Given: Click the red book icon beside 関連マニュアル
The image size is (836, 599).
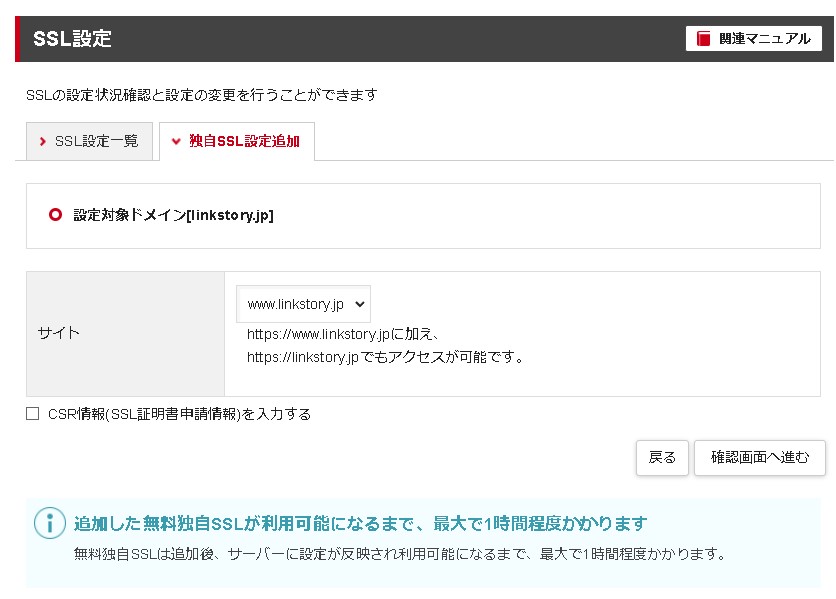Looking at the screenshot, I should (704, 39).
